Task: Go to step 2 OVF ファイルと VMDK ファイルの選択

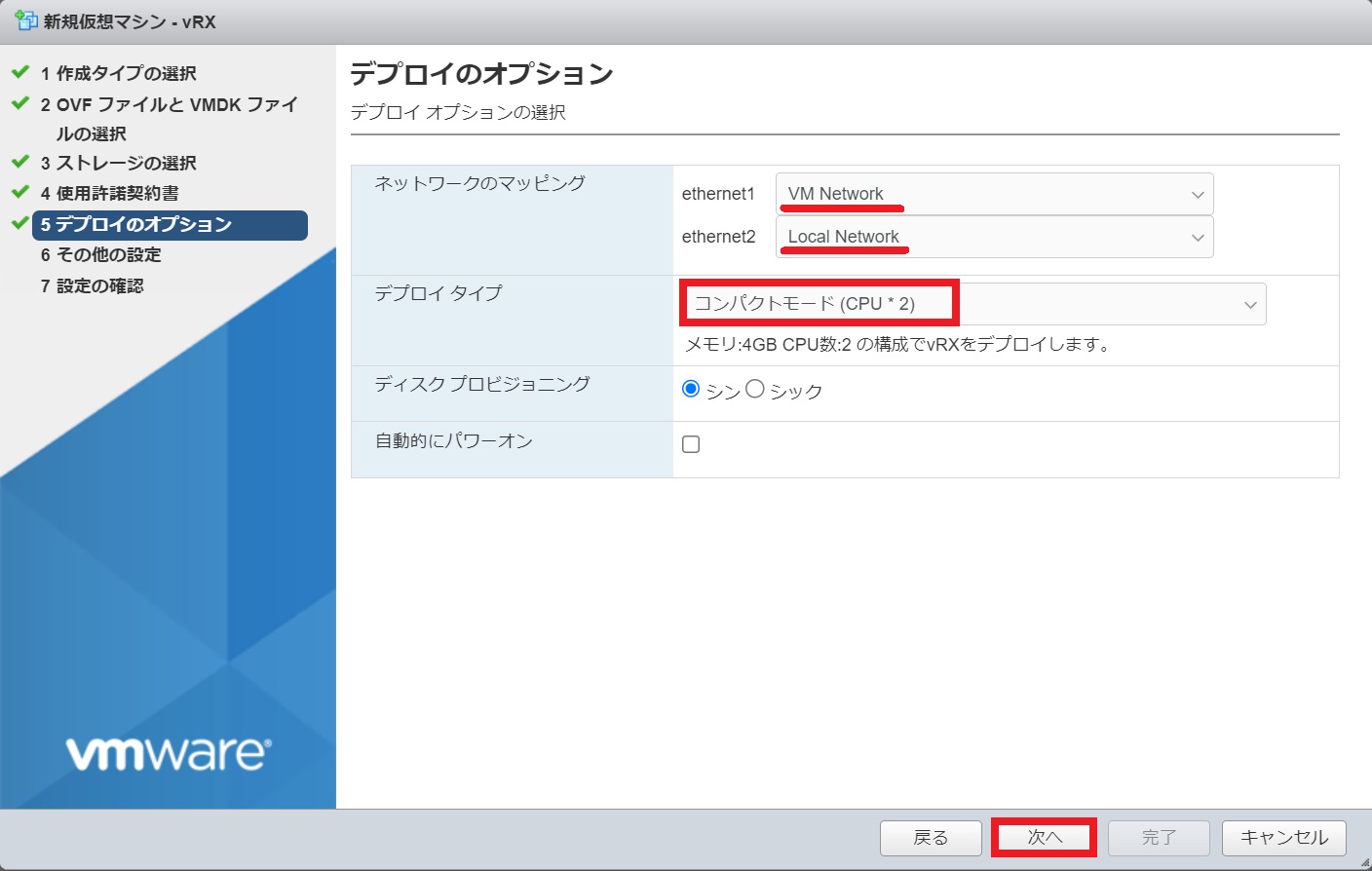Action: tap(170, 119)
